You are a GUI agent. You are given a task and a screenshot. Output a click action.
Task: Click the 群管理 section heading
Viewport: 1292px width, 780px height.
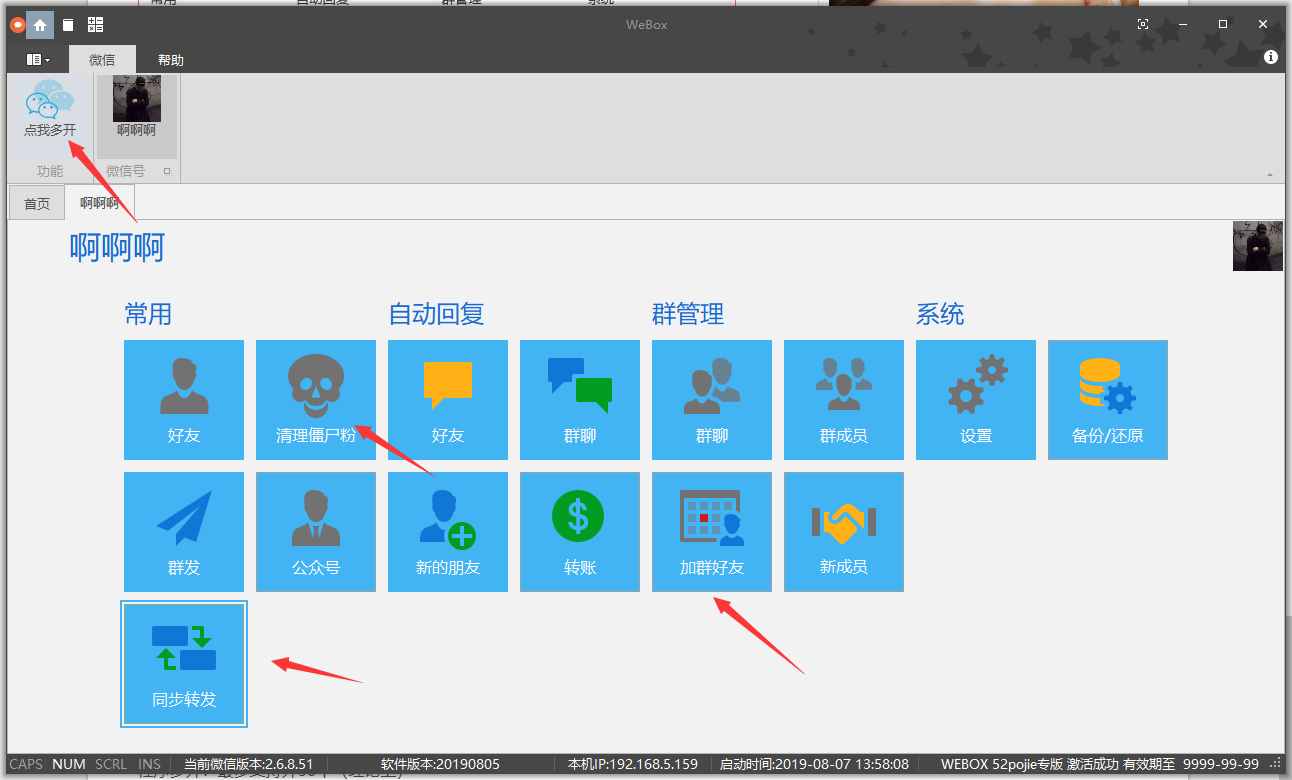click(688, 314)
